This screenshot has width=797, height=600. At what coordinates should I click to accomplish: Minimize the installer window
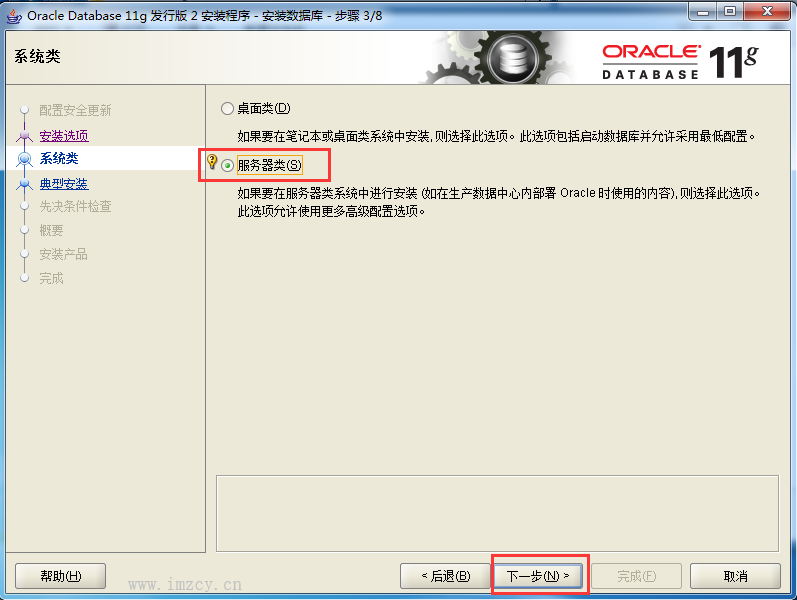coord(703,11)
